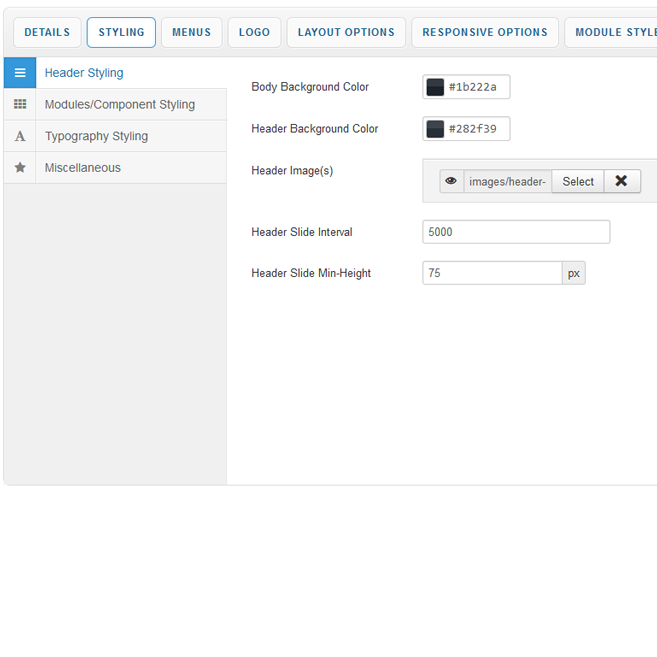Select Typography Styling in sidebar
Image resolution: width=657 pixels, height=657 pixels.
96,137
